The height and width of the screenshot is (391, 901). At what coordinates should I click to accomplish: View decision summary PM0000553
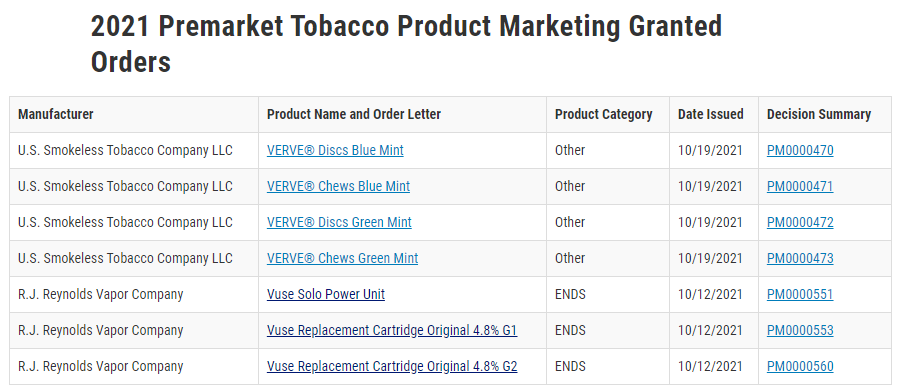pos(800,331)
